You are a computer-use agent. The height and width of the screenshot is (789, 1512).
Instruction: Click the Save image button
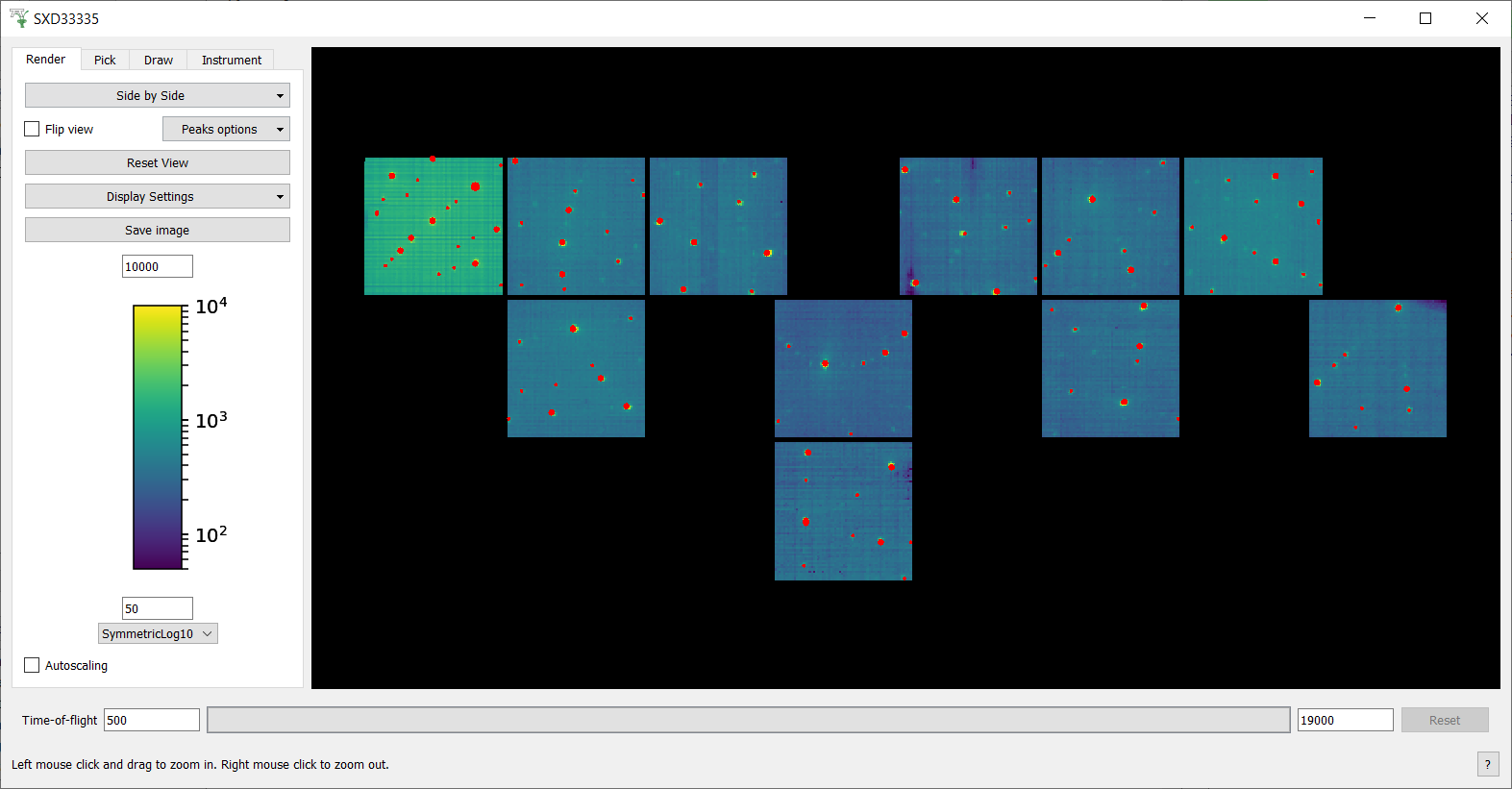[157, 230]
